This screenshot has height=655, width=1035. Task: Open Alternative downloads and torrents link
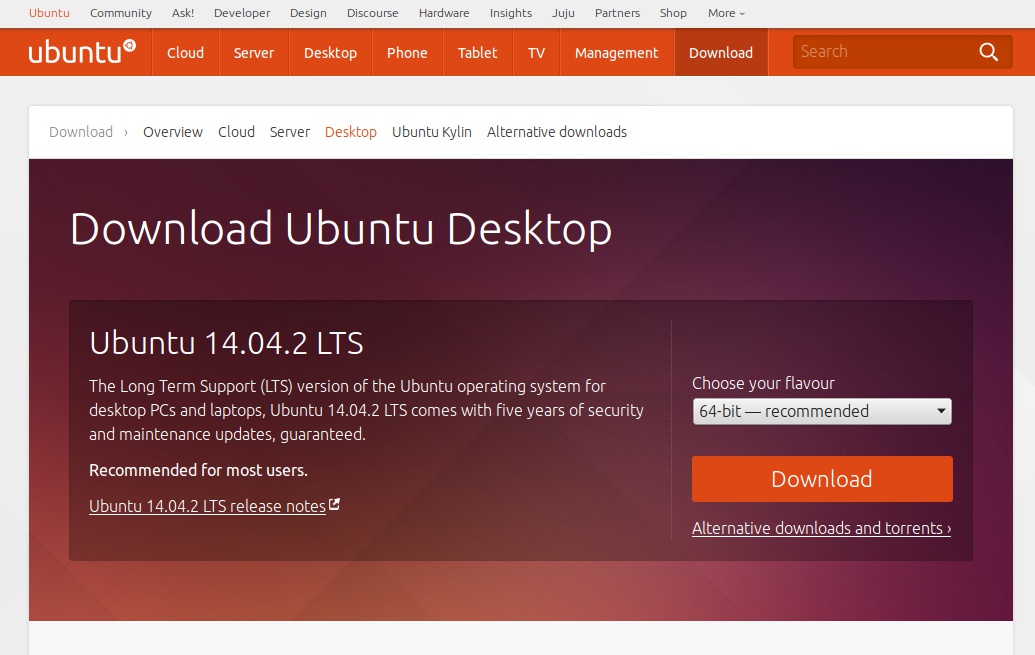821,528
